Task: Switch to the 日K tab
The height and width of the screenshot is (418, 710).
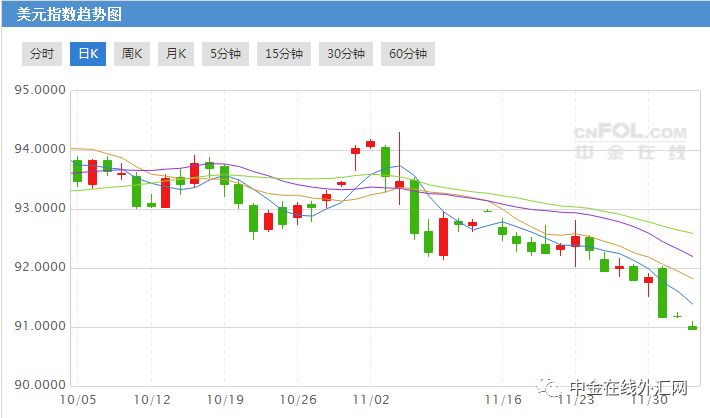Action: click(88, 54)
